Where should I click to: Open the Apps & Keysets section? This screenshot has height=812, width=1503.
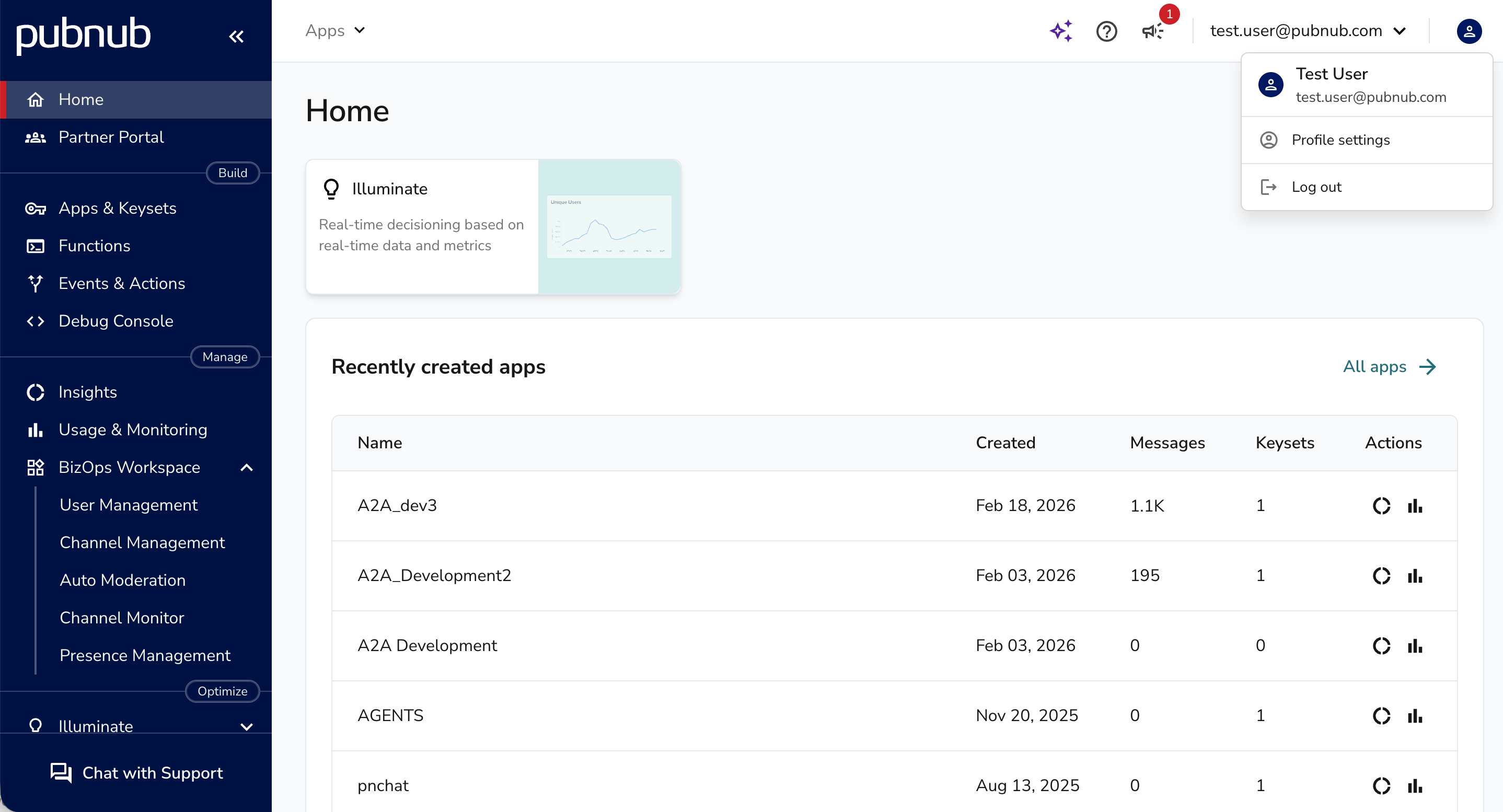(x=117, y=208)
